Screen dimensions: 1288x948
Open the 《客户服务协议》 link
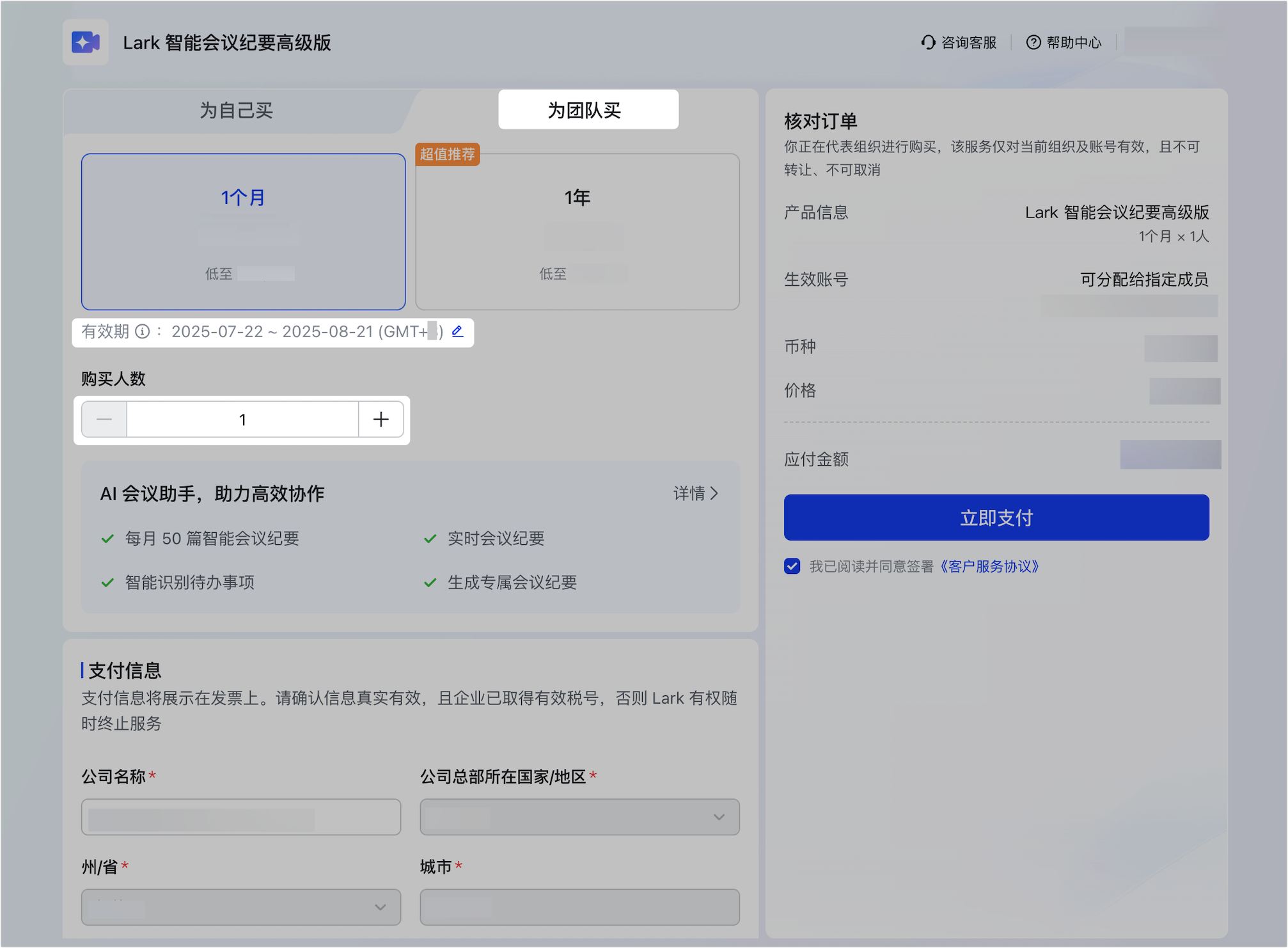[x=990, y=566]
